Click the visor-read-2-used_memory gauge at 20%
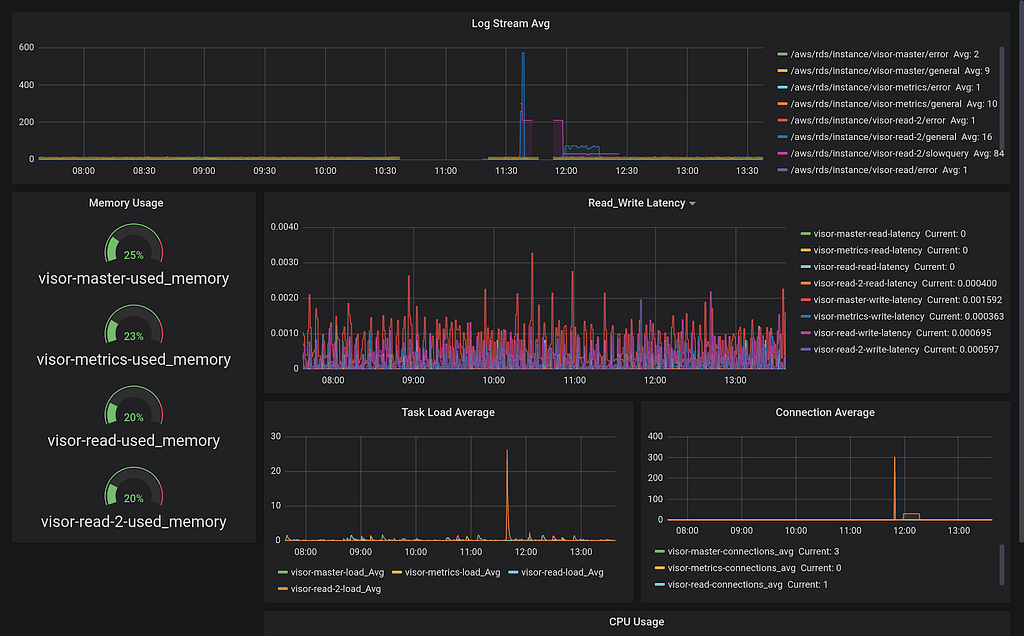Viewport: 1024px width, 636px height. [x=134, y=486]
